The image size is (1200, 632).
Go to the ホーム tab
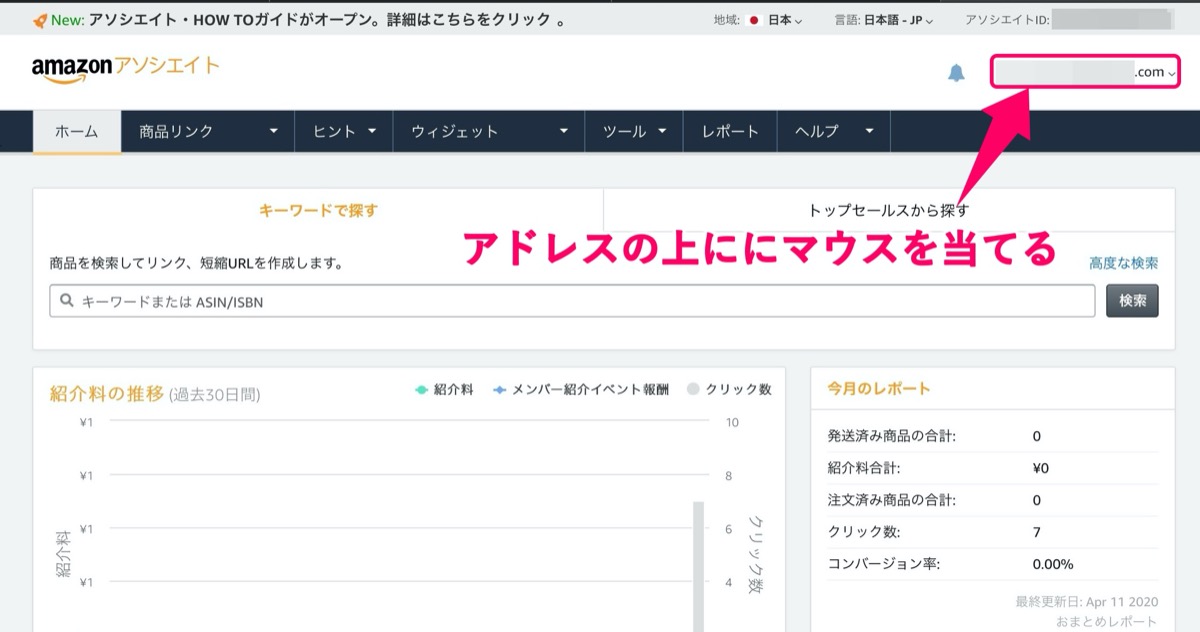pyautogui.click(x=77, y=131)
